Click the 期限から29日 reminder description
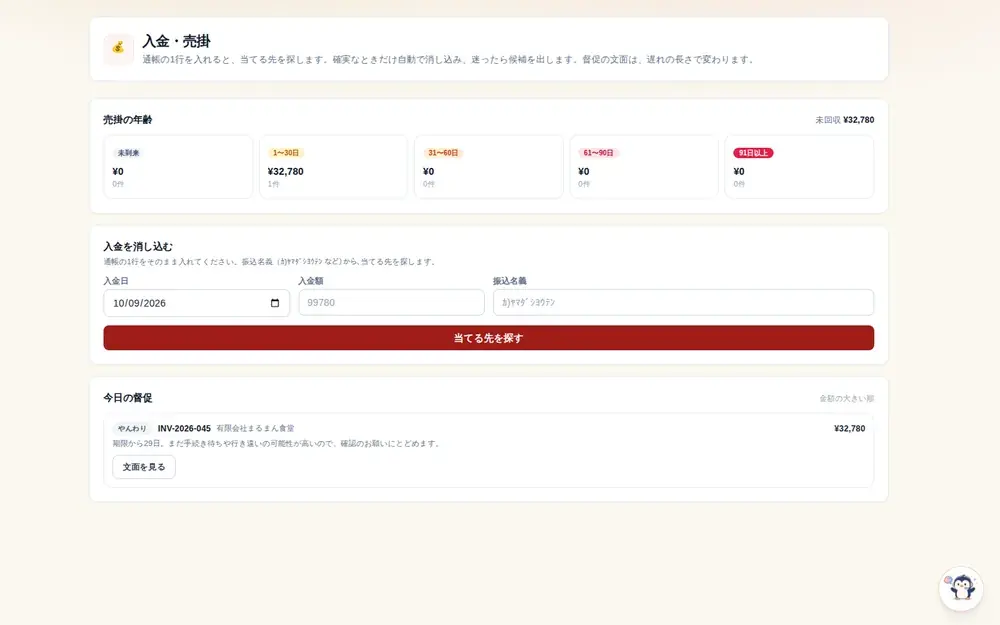Viewport: 1000px width, 625px height. pos(277,443)
